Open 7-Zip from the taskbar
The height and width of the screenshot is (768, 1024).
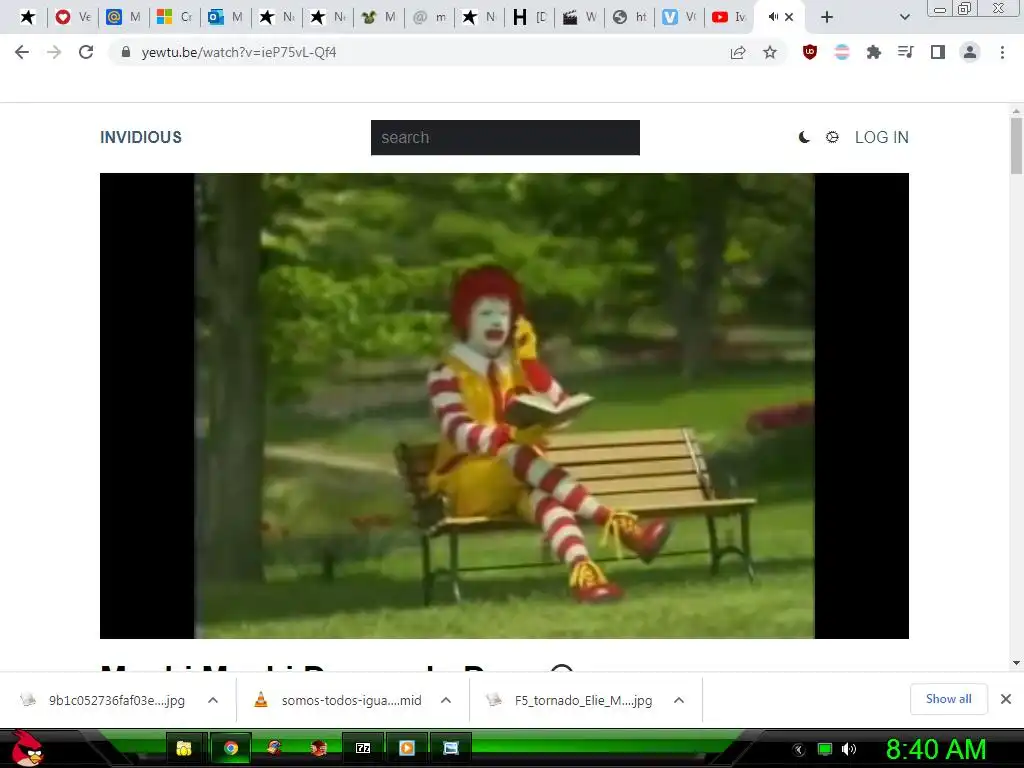click(363, 748)
